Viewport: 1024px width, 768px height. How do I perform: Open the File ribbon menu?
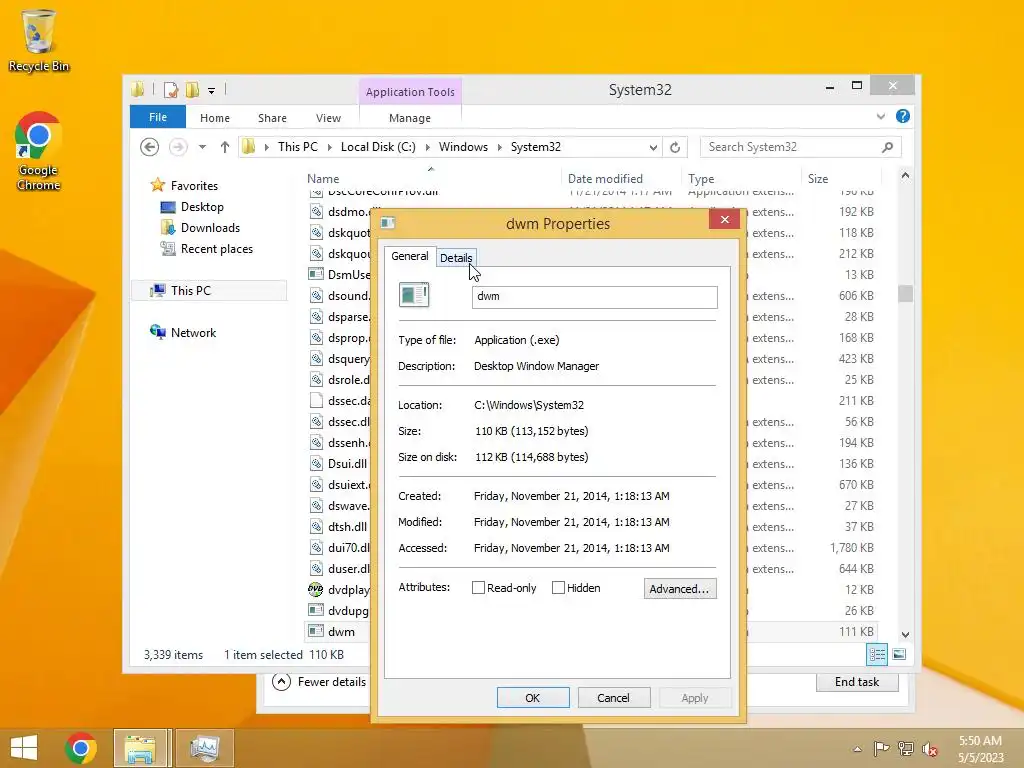158,117
